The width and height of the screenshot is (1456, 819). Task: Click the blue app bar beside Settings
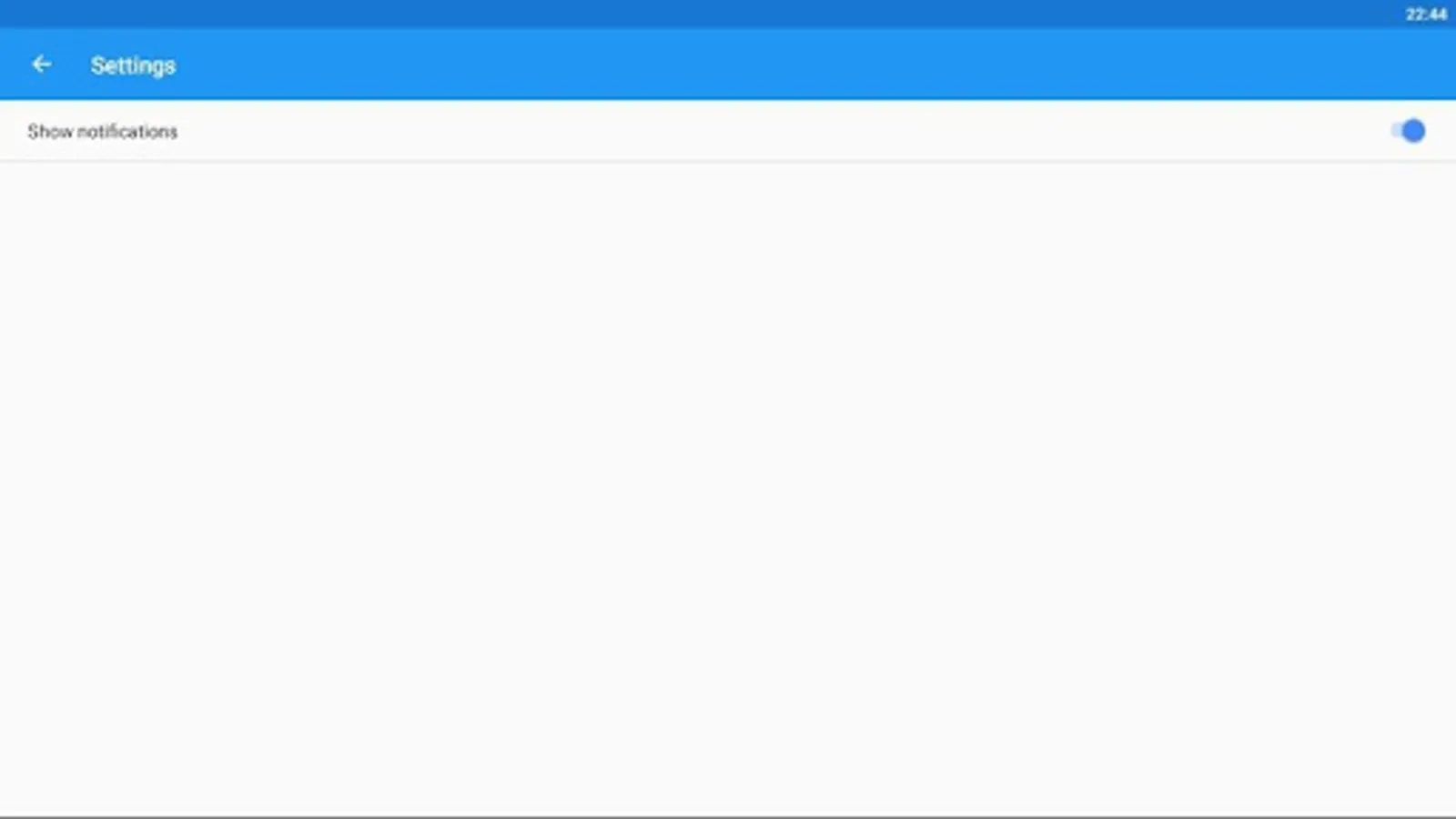coord(783,65)
